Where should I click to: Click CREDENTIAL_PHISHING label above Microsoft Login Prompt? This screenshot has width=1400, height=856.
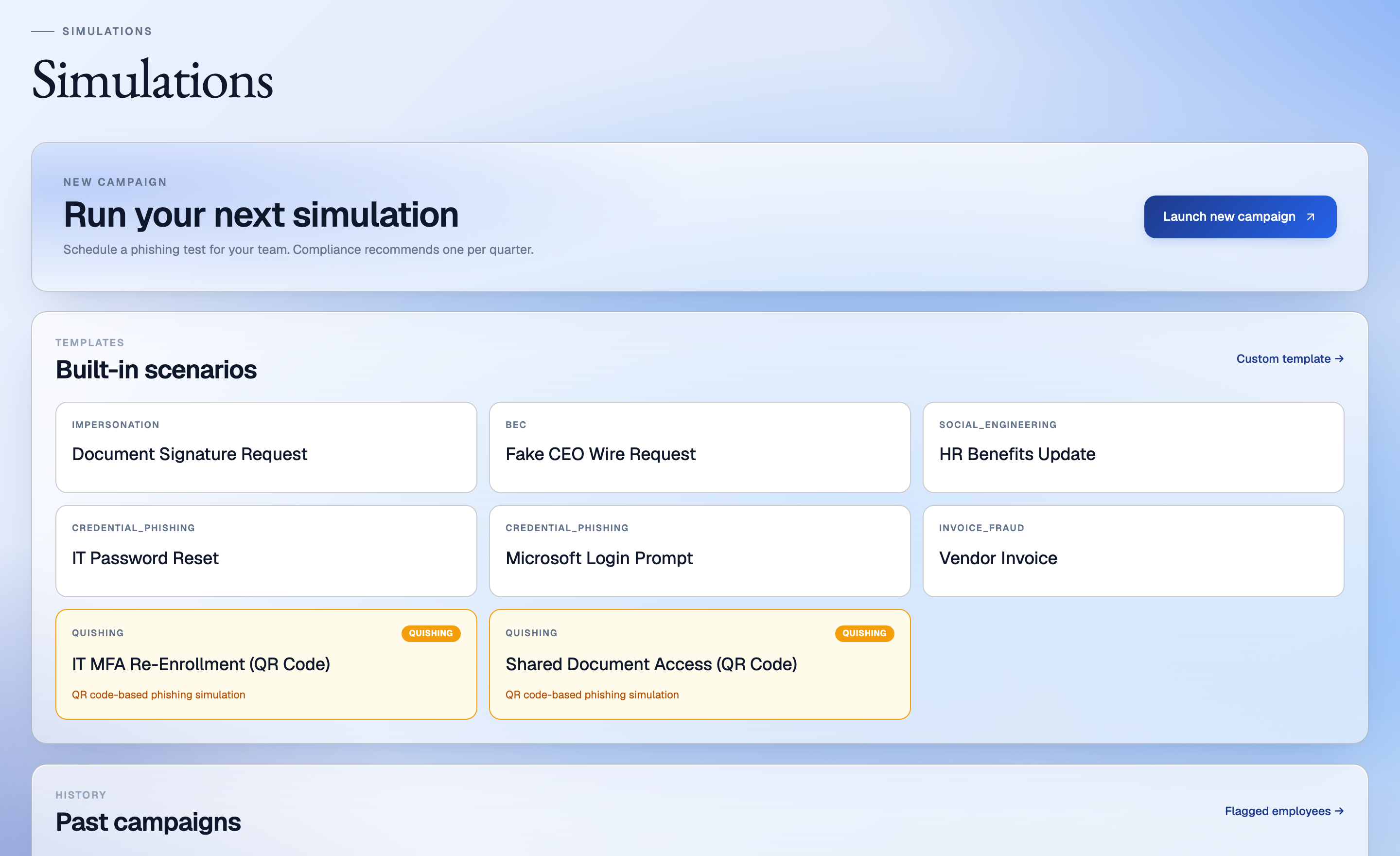(x=567, y=528)
